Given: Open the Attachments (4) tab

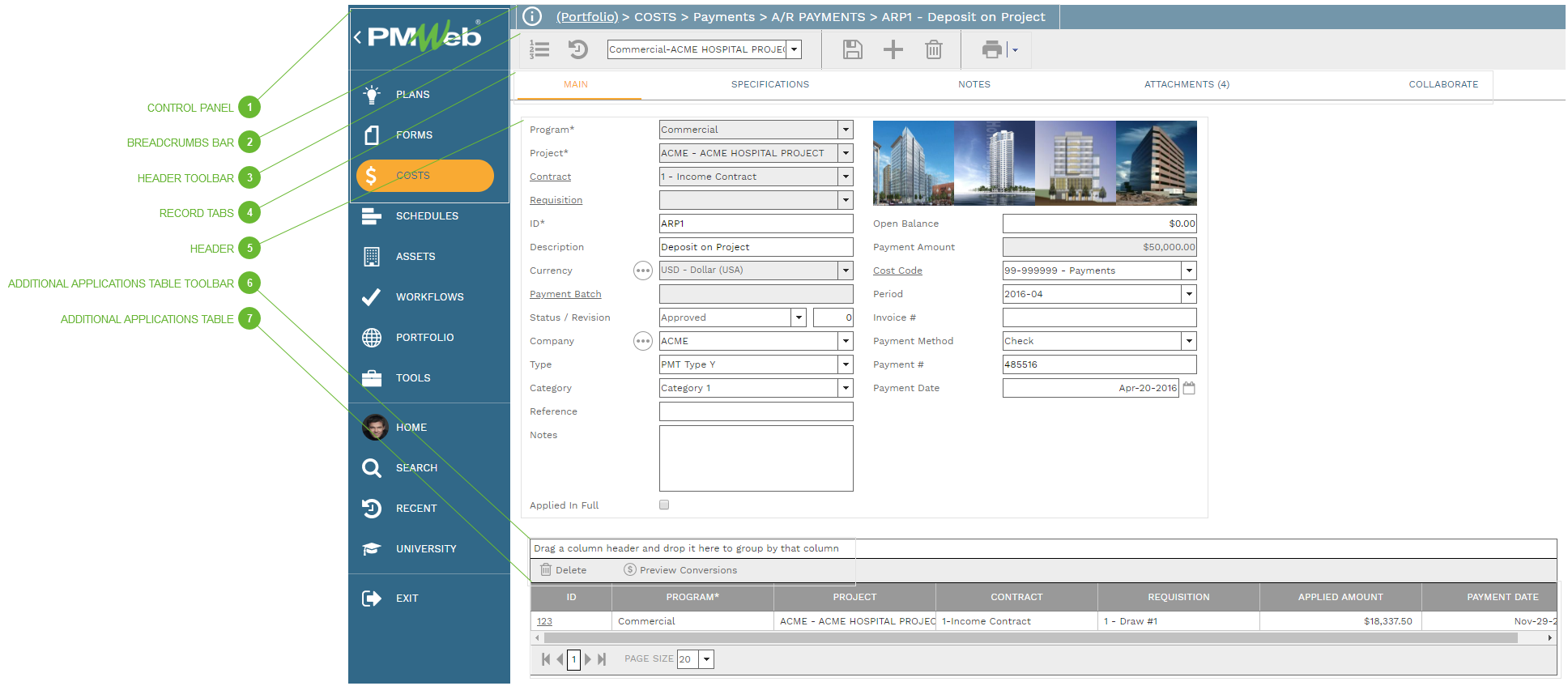Looking at the screenshot, I should 1186,84.
